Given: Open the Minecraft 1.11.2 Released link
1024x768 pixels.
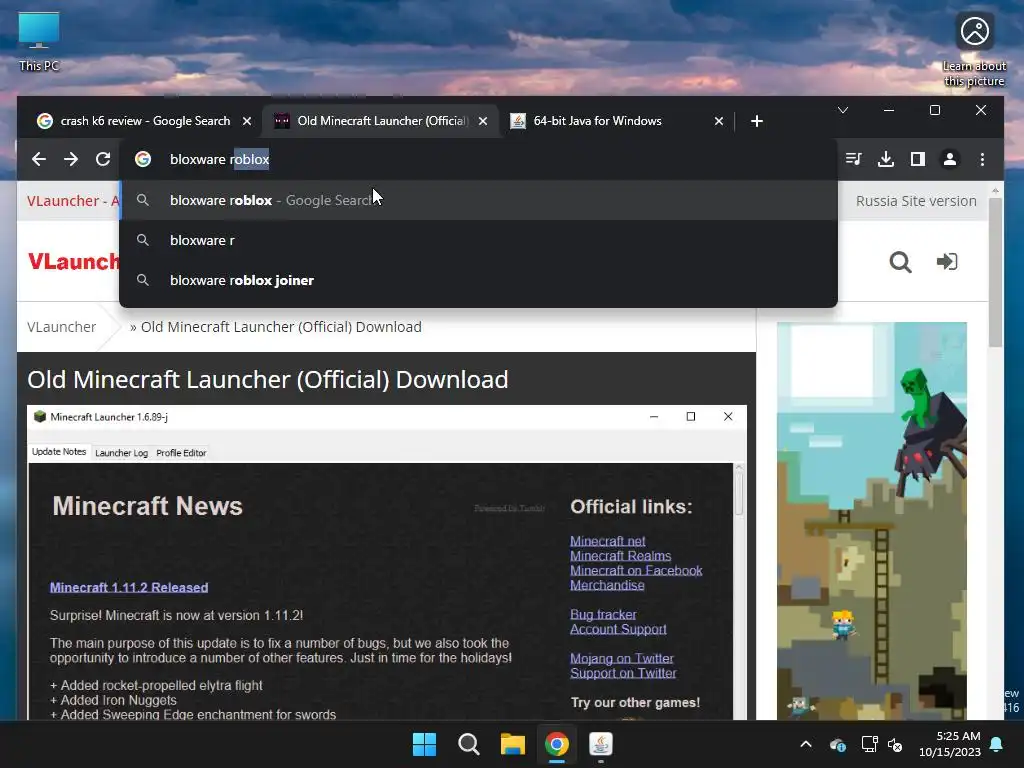Looking at the screenshot, I should click(129, 588).
